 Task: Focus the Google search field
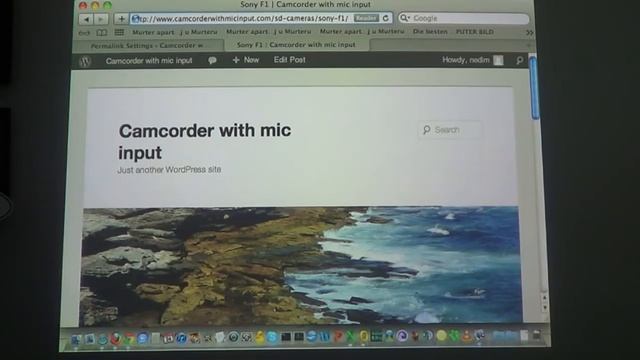pyautogui.click(x=464, y=18)
